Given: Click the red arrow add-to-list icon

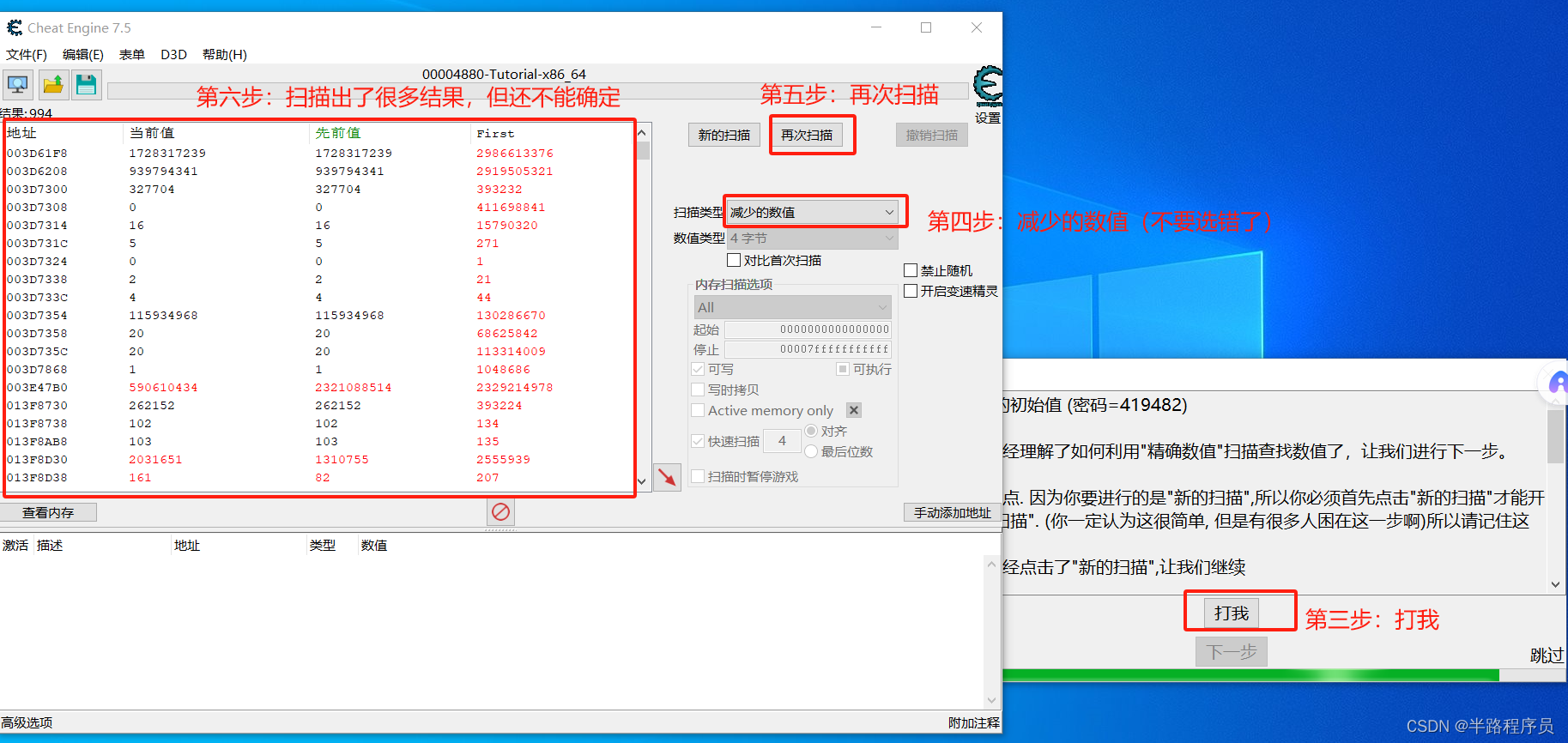Looking at the screenshot, I should pos(667,477).
